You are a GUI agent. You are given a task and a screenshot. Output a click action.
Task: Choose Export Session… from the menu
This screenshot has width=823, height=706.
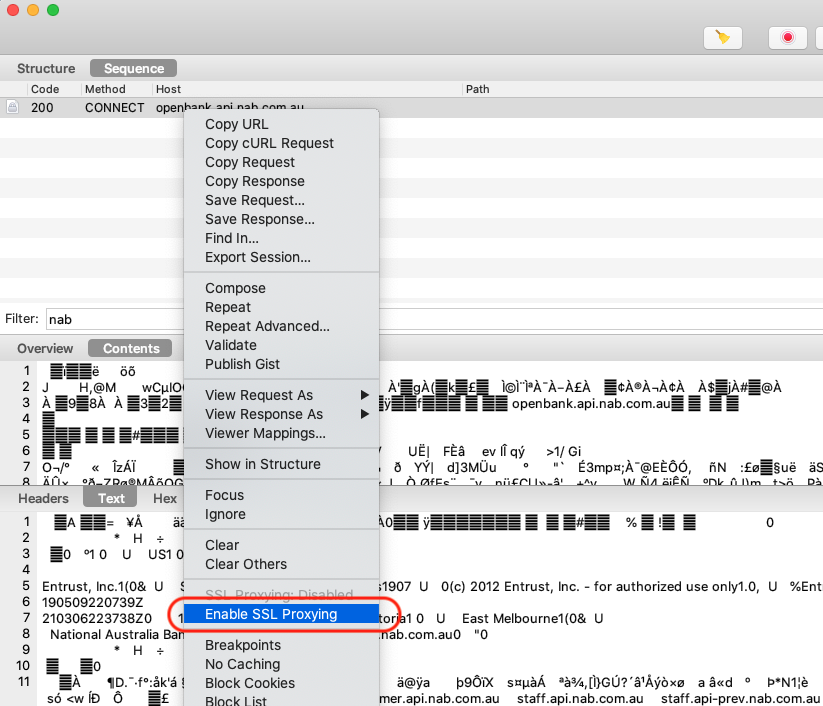point(257,257)
